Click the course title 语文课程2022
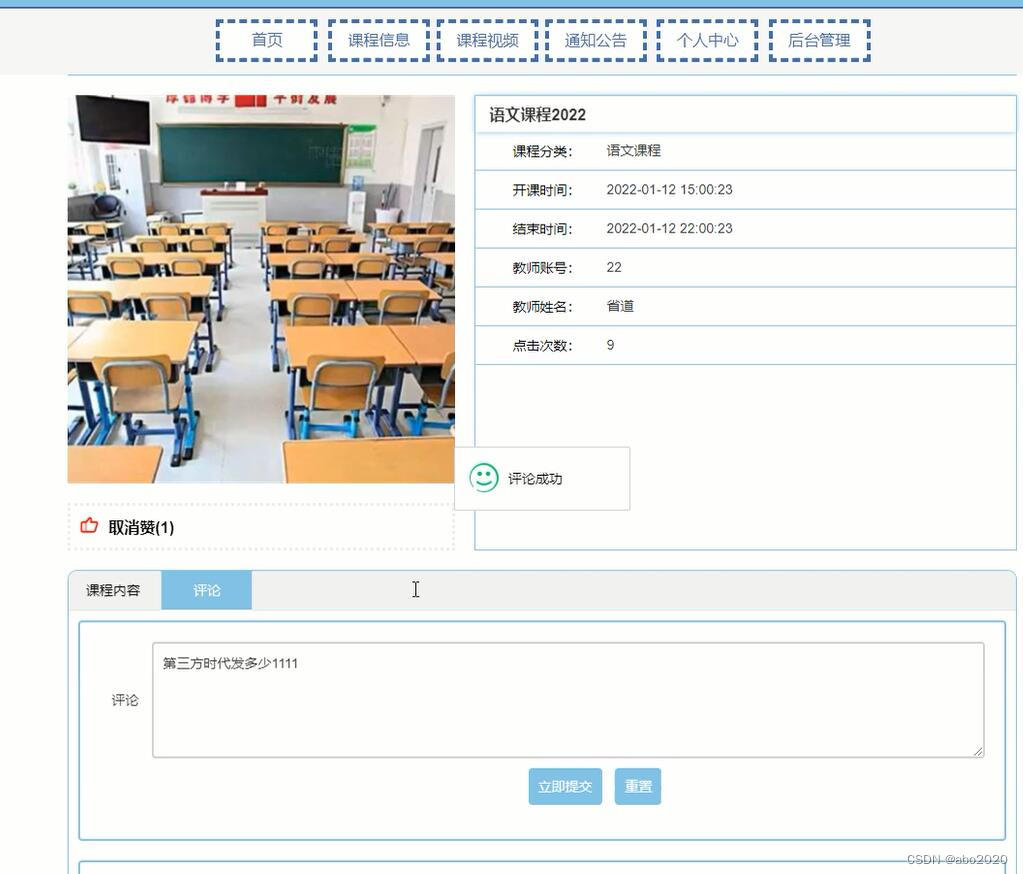 536,114
